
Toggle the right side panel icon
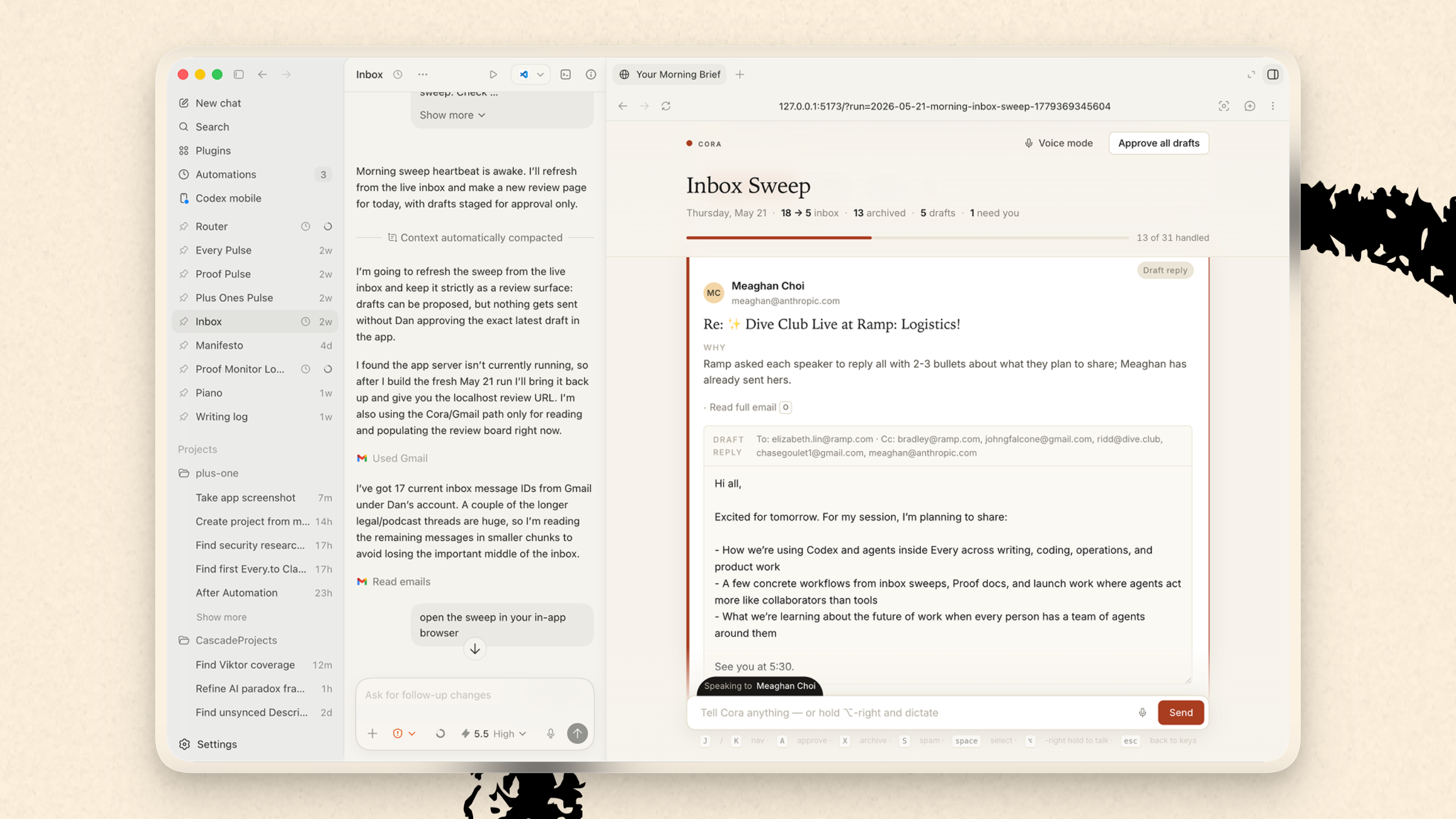coord(1273,75)
